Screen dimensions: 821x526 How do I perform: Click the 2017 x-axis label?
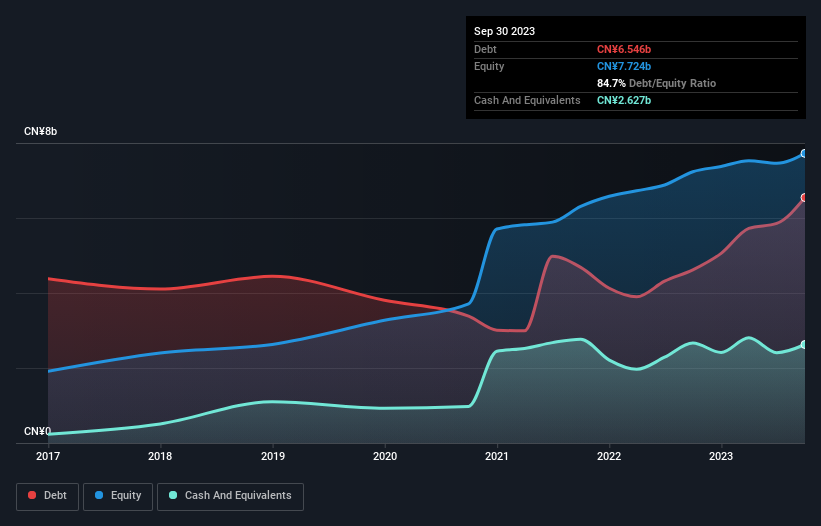(x=48, y=456)
